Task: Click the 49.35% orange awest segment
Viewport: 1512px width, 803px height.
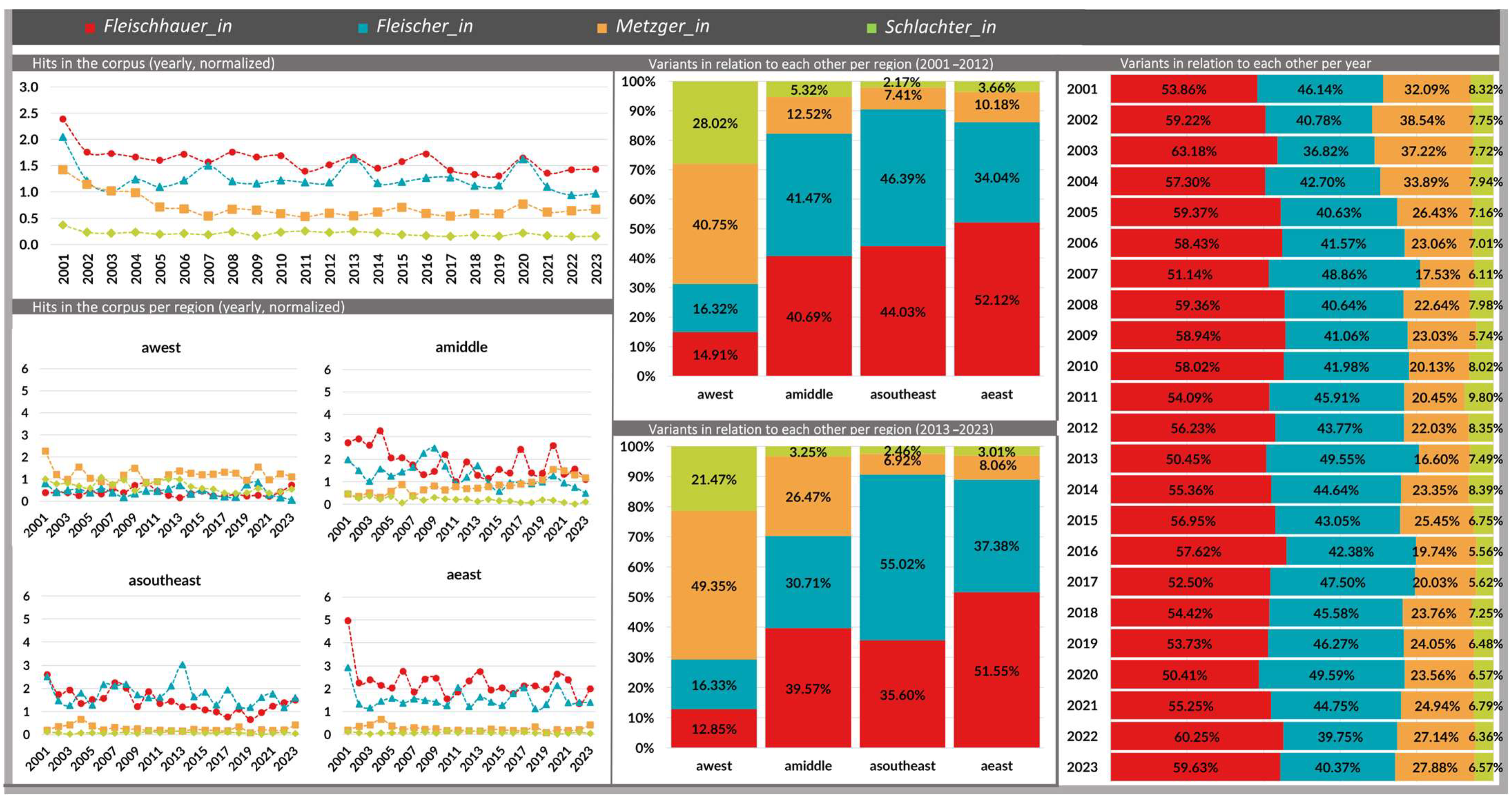Action: point(714,585)
